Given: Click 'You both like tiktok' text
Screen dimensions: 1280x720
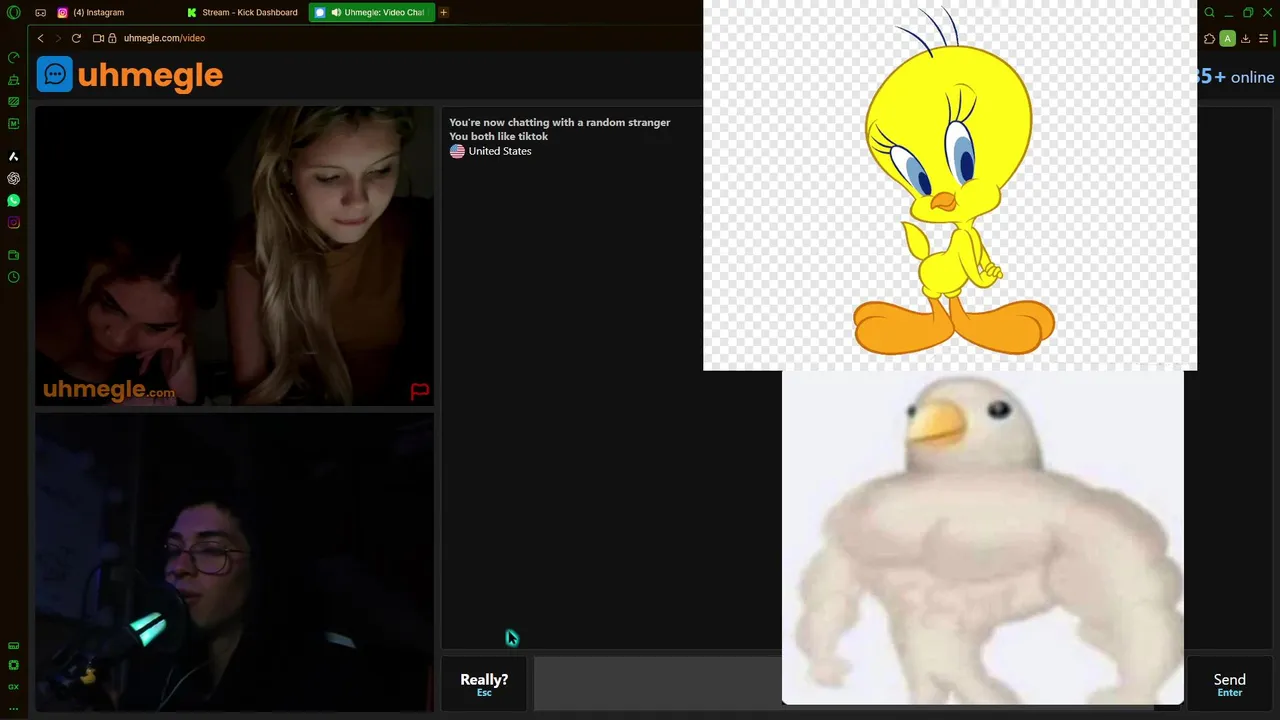Looking at the screenshot, I should tap(498, 136).
